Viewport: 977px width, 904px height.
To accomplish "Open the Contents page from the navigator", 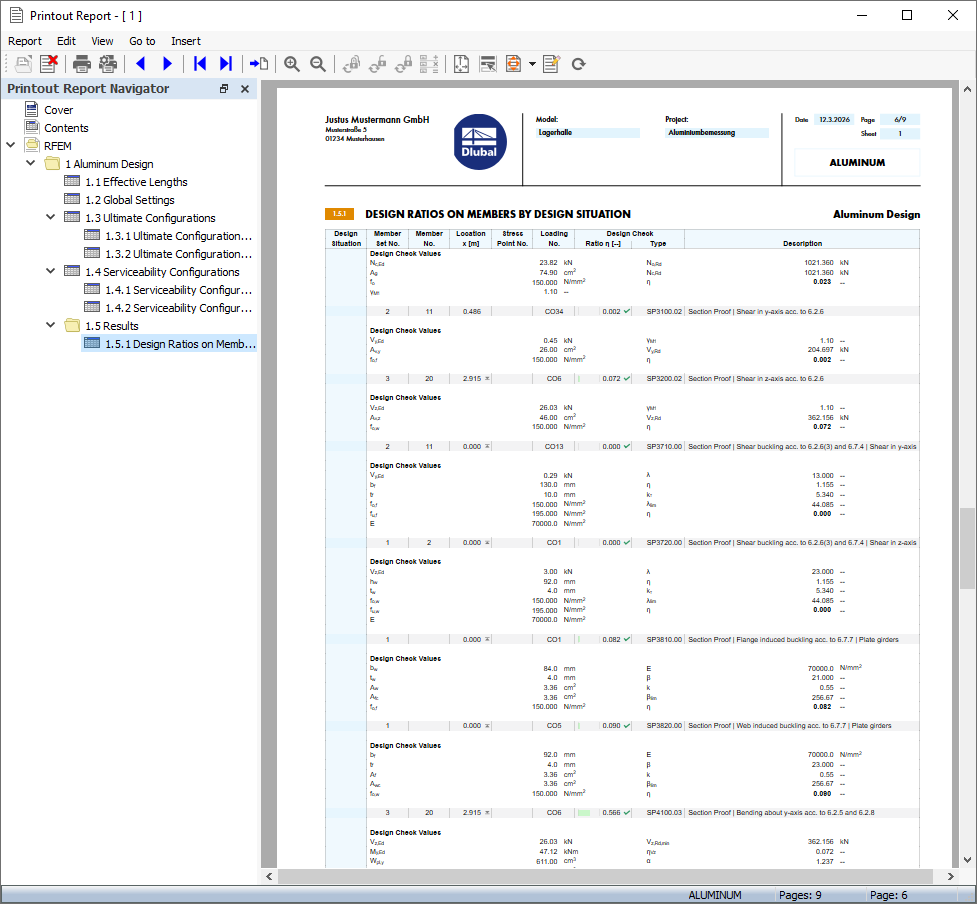I will (x=65, y=127).
